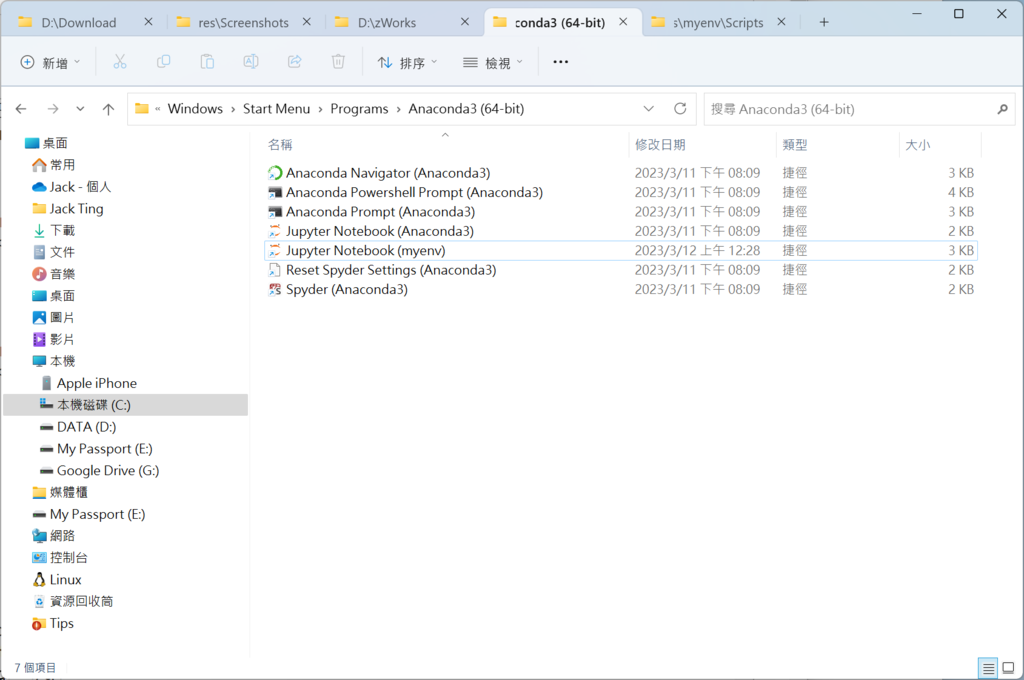
Task: Switch to the D:\zWorks tab
Action: point(387,22)
